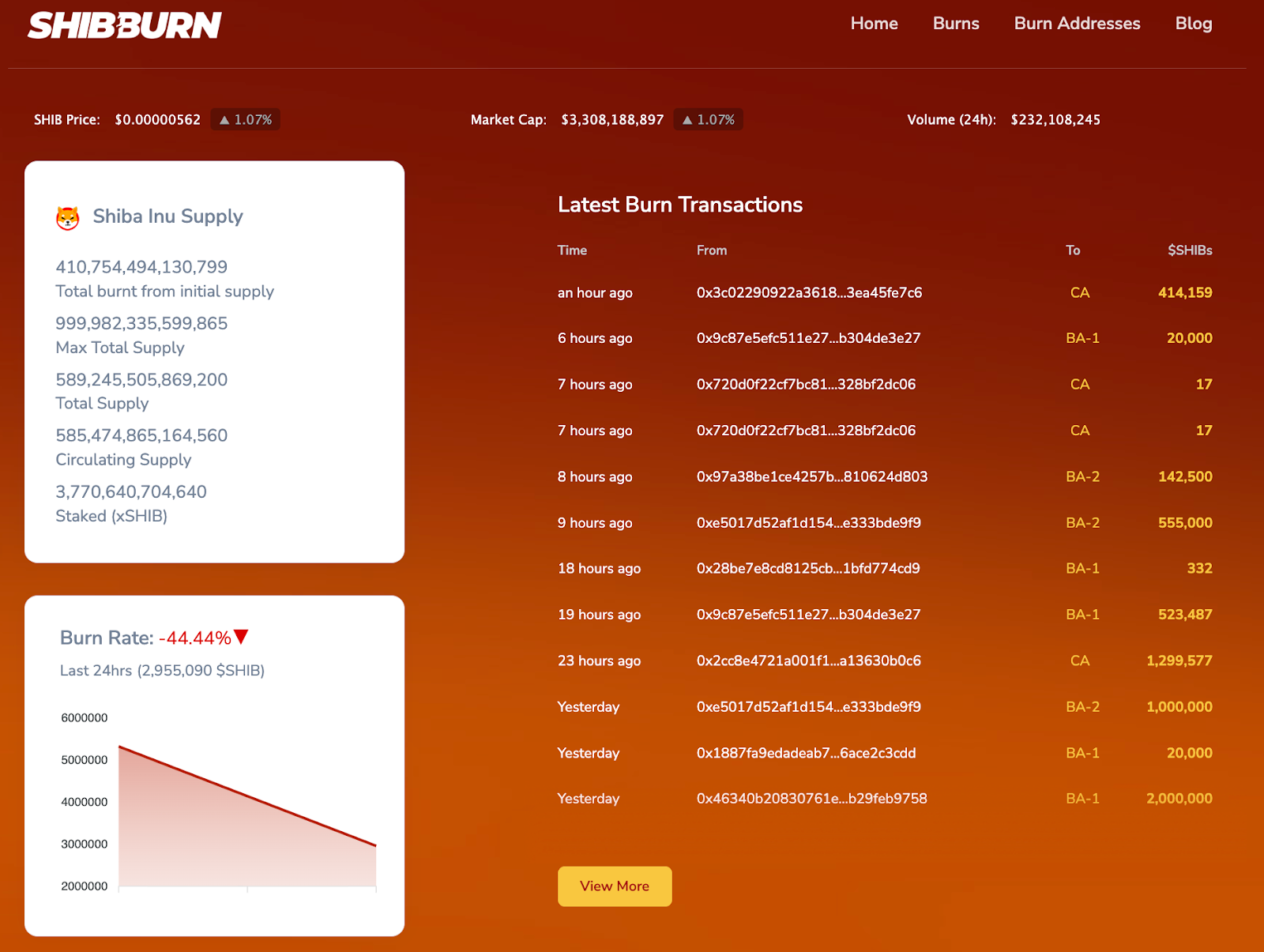Select the 1.07% price change badge
Image resolution: width=1264 pixels, height=952 pixels.
coord(245,119)
